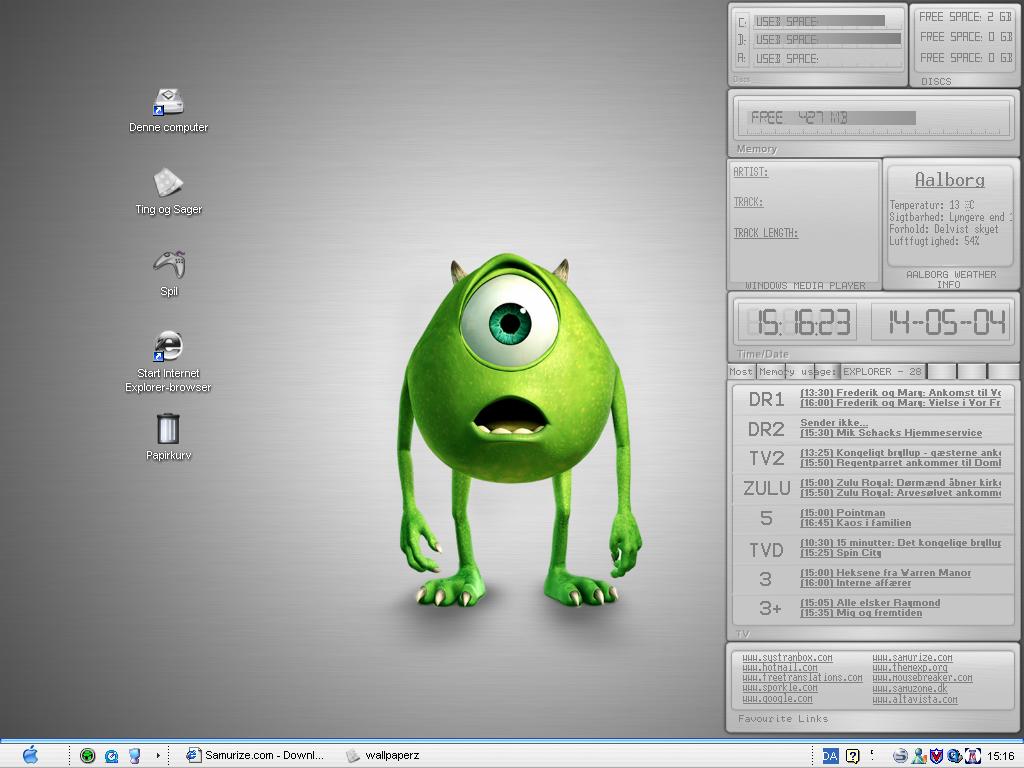Expand the quick launch overflow arrow
Viewport: 1024px width, 768px height.
pyautogui.click(x=158, y=756)
